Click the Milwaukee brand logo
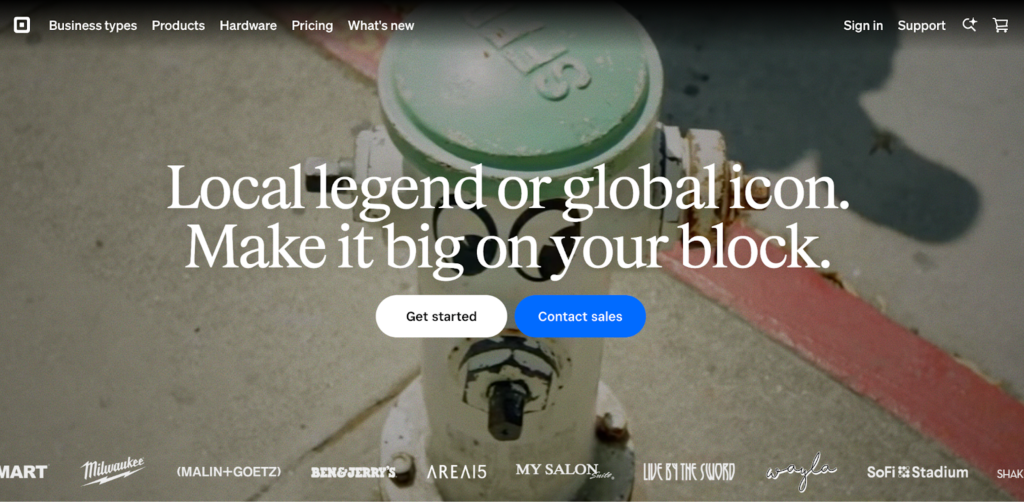This screenshot has height=502, width=1024. coord(112,471)
